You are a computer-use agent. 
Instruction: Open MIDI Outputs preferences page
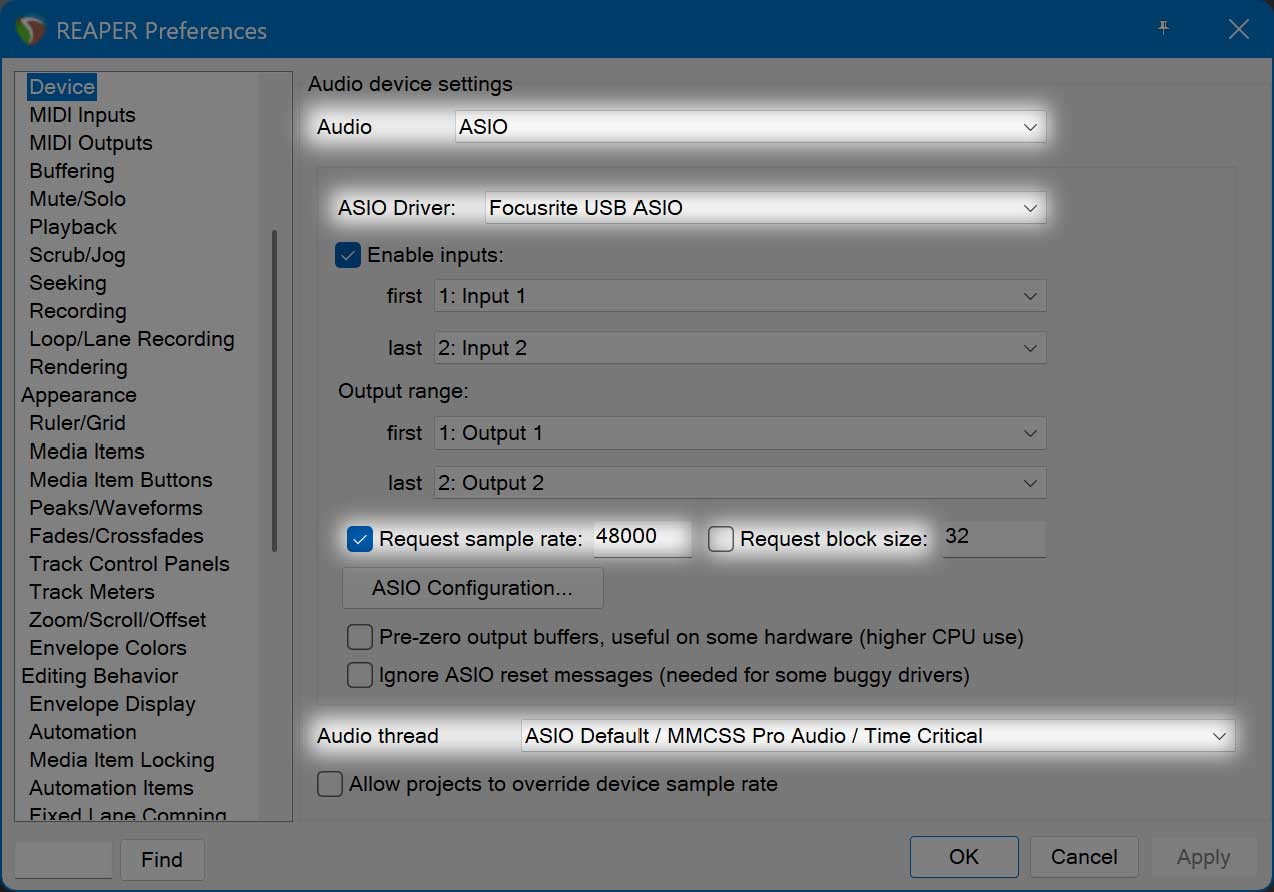(x=91, y=143)
